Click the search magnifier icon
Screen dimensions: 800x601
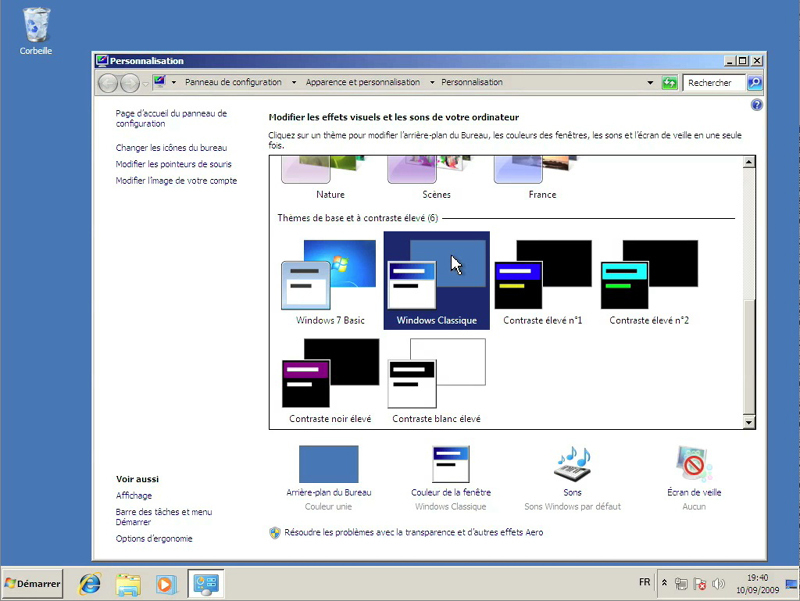click(x=755, y=83)
